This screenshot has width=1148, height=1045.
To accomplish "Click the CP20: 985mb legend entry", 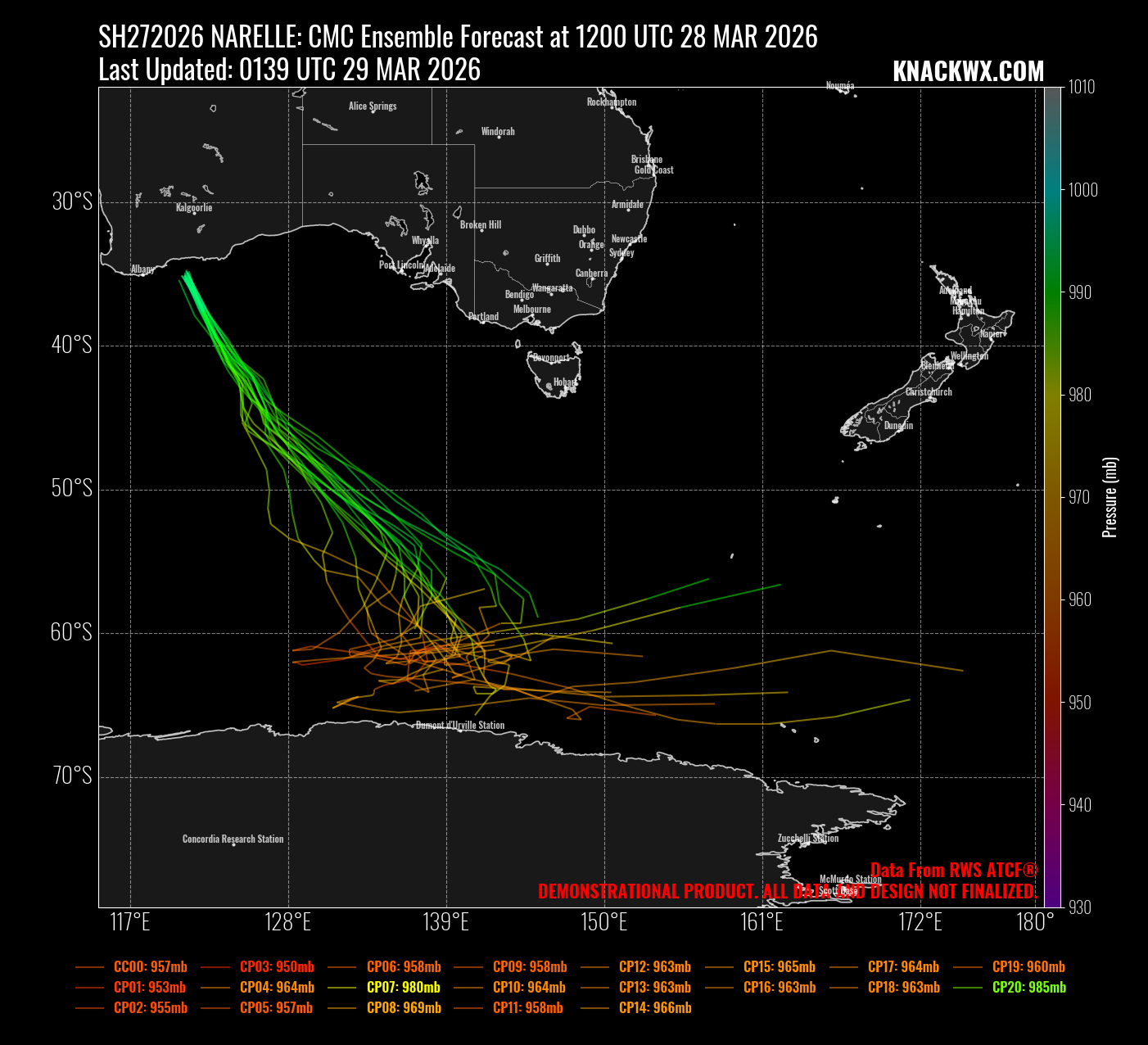I will [1028, 988].
